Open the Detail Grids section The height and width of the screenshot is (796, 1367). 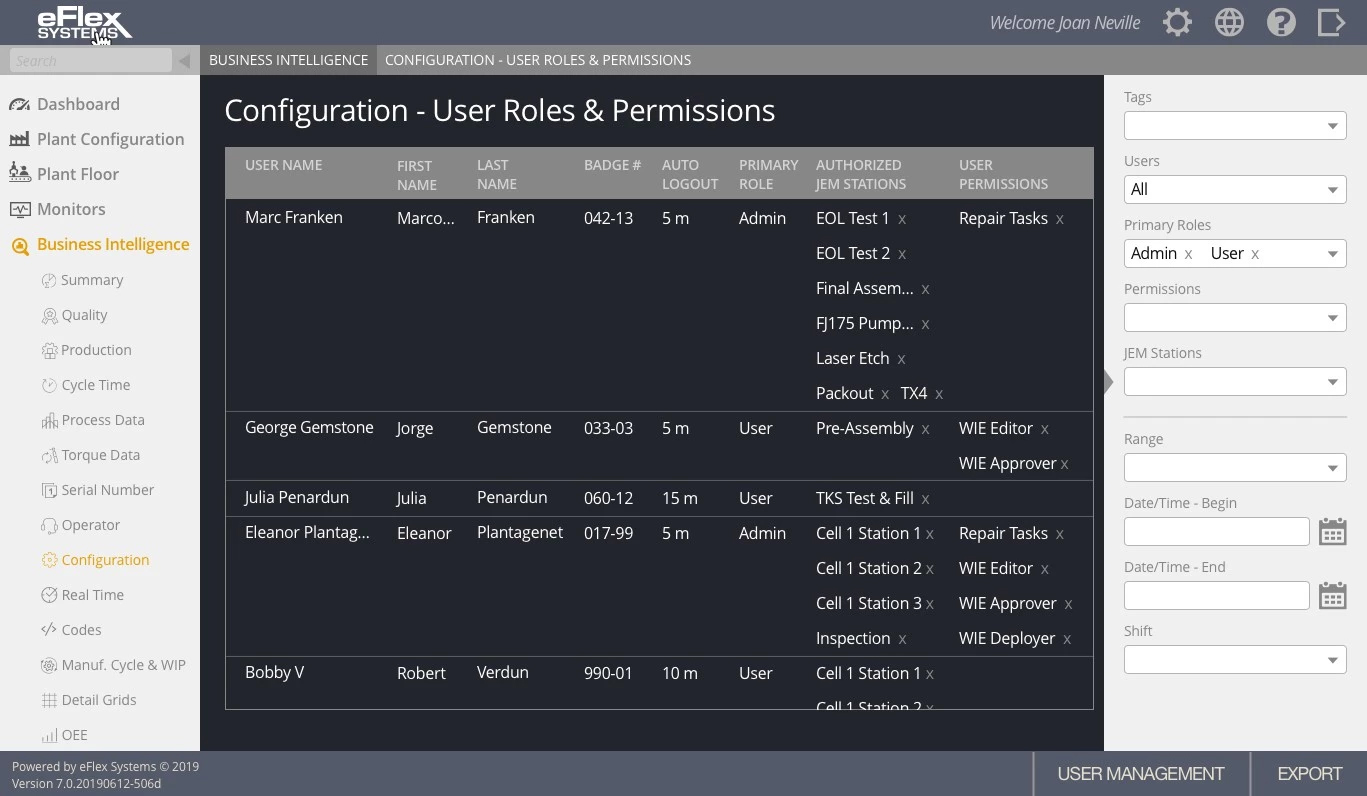(x=99, y=699)
